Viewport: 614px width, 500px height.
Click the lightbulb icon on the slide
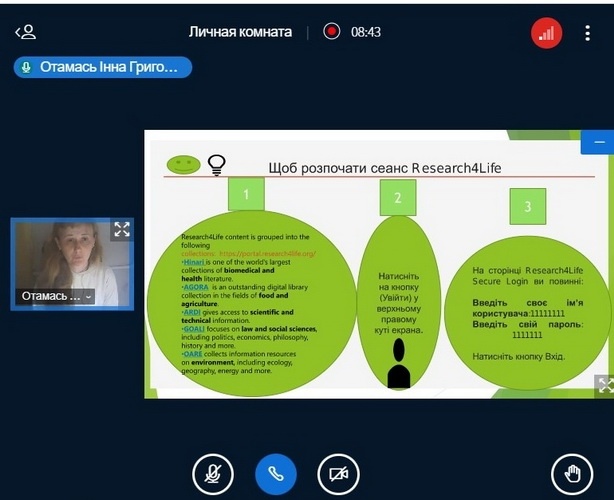point(216,165)
